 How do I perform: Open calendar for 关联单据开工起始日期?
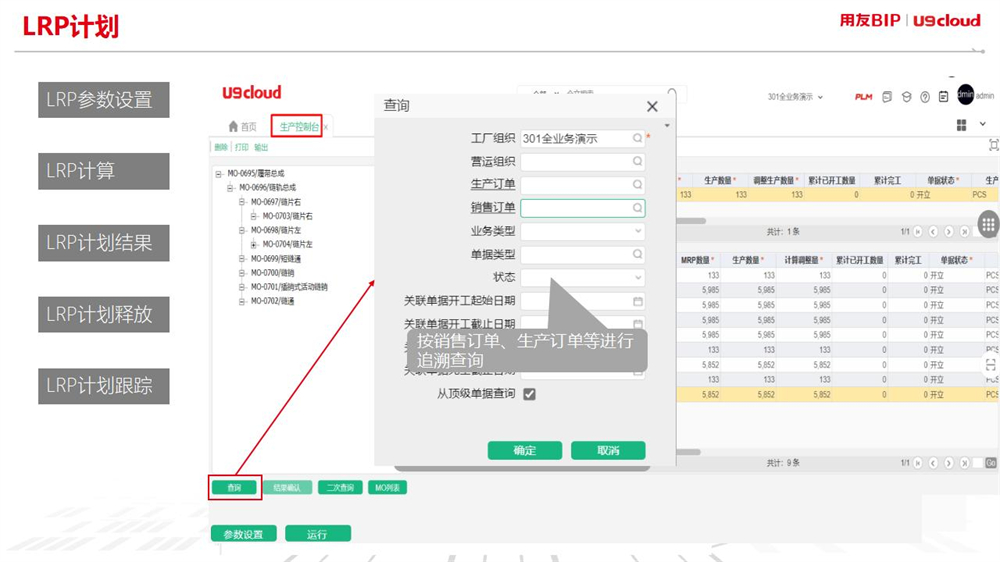pos(638,301)
